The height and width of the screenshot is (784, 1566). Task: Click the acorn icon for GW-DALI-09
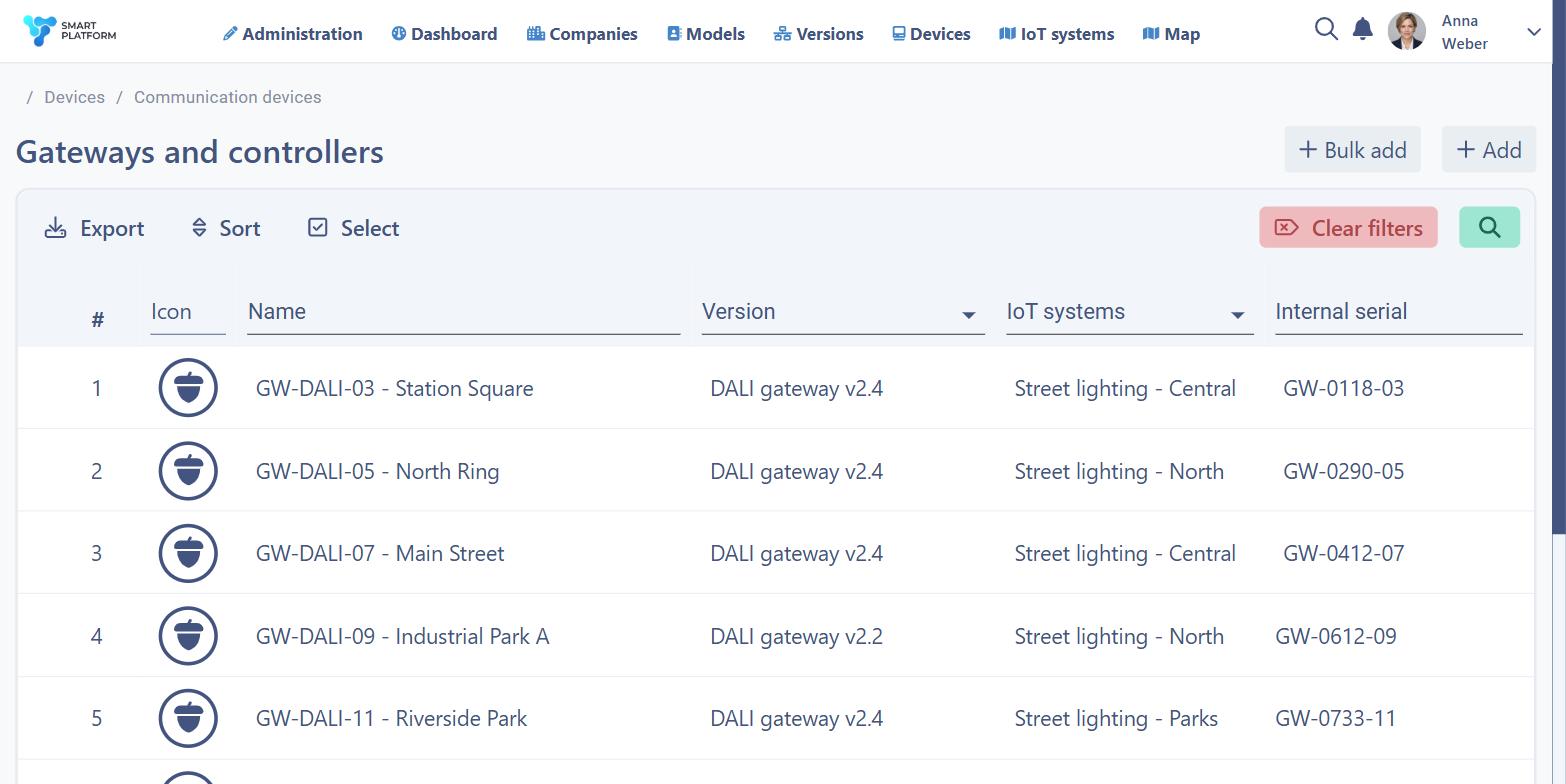188,636
